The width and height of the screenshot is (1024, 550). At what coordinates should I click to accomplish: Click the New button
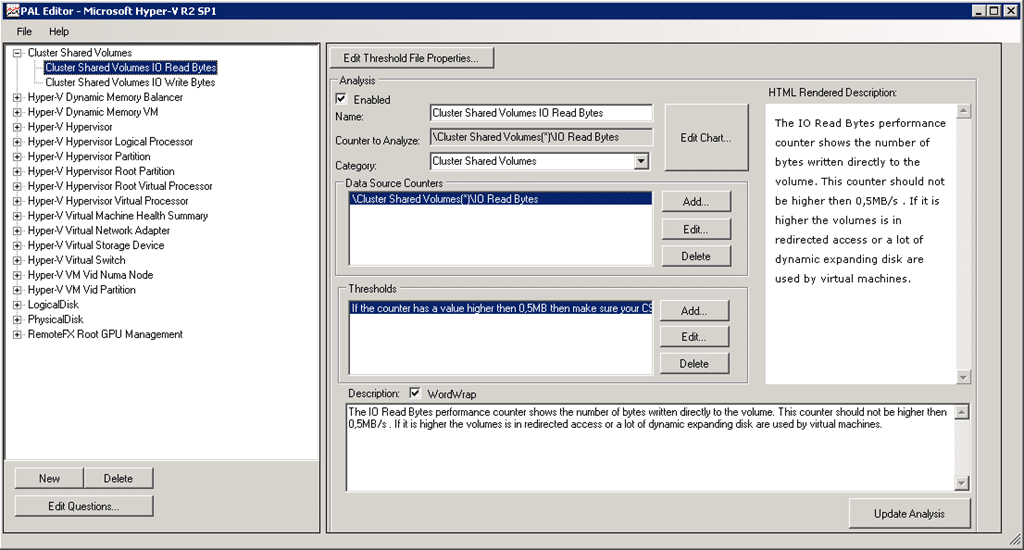coord(49,479)
